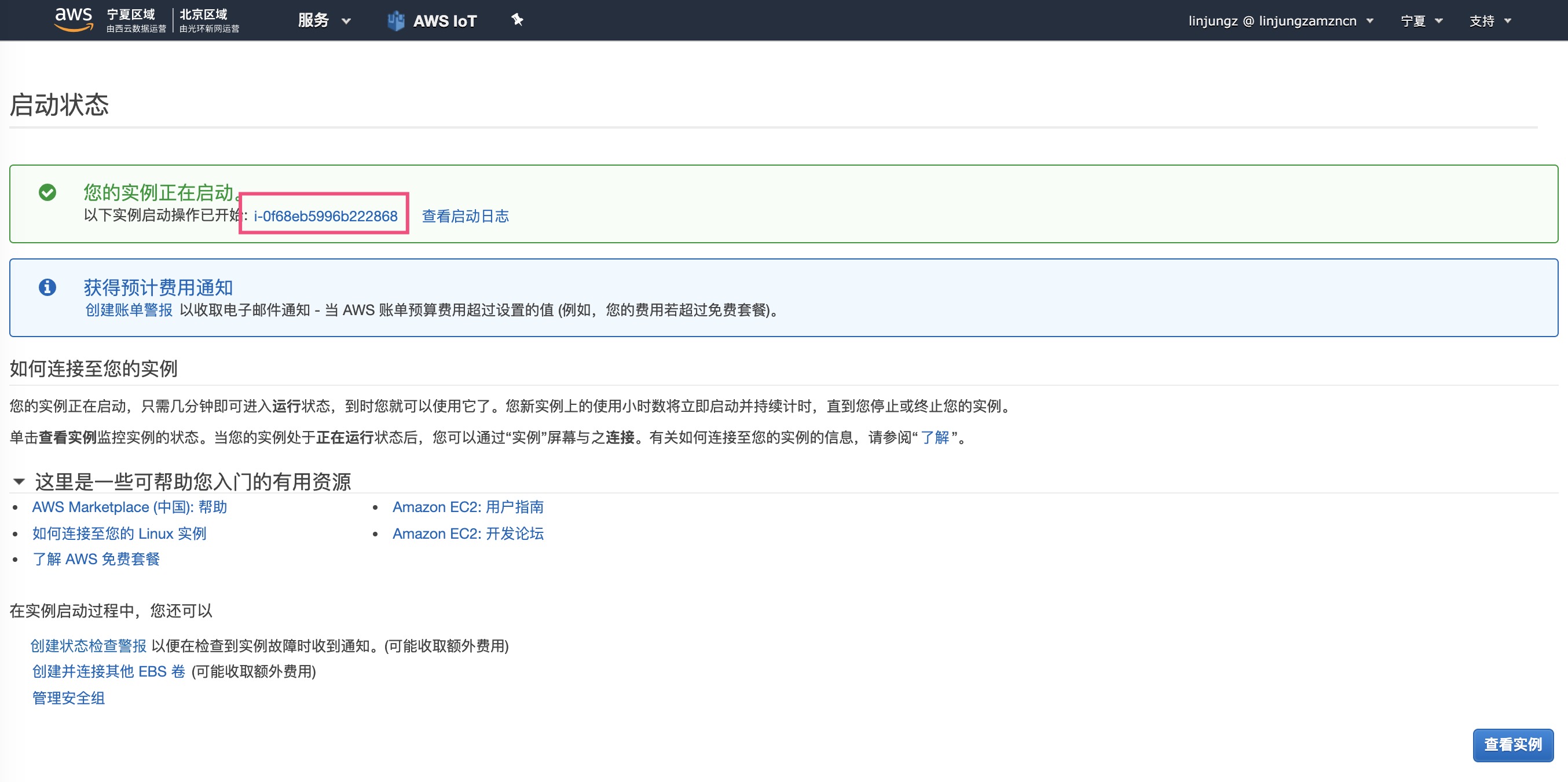Open the 宁夏 region dropdown
The height and width of the screenshot is (782, 1568).
pos(1421,21)
